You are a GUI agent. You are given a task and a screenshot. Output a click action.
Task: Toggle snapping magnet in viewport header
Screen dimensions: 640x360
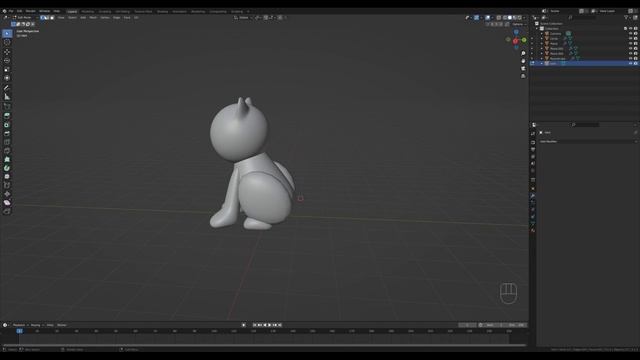267,18
